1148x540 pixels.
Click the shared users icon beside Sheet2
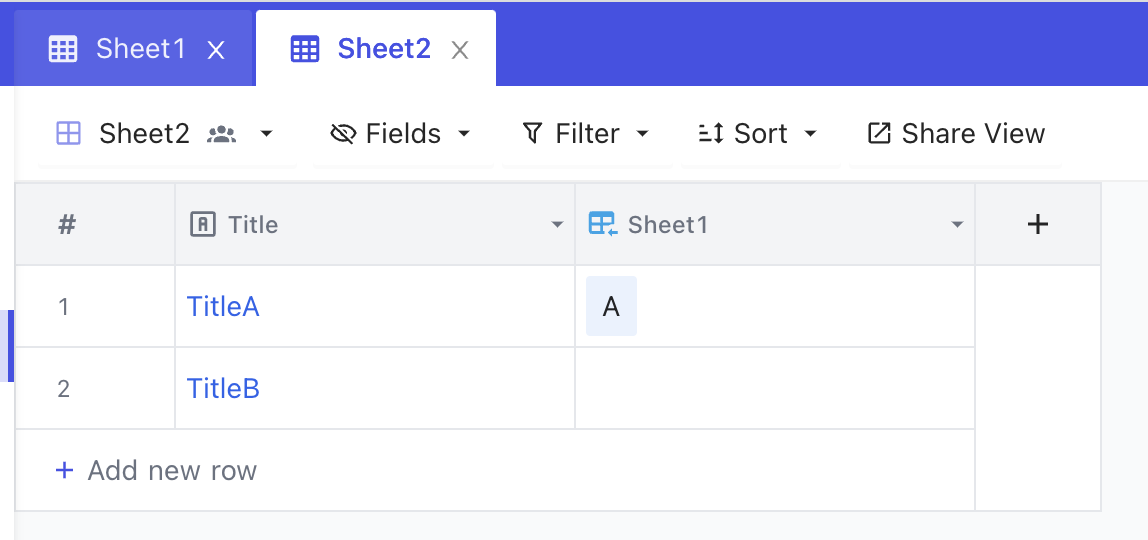pyautogui.click(x=222, y=134)
